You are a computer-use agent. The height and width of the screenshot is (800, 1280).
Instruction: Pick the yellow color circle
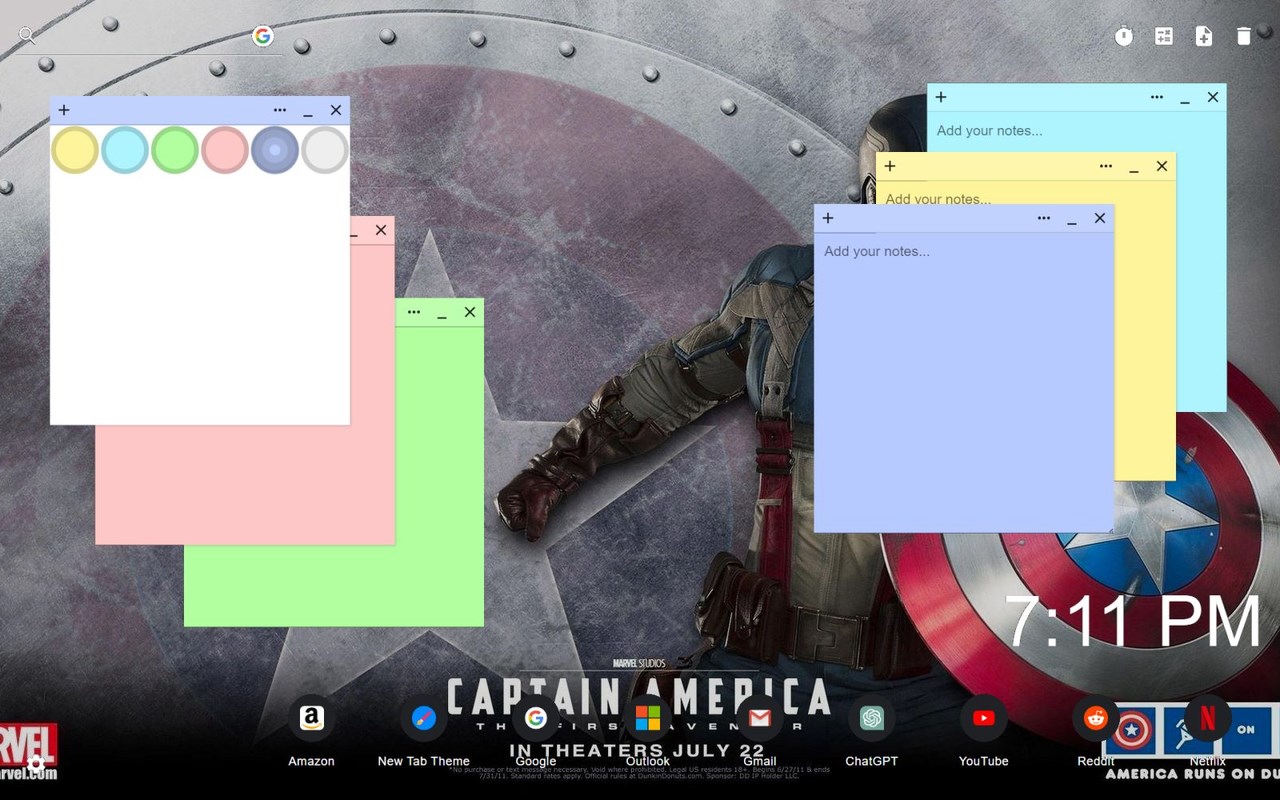tap(75, 150)
